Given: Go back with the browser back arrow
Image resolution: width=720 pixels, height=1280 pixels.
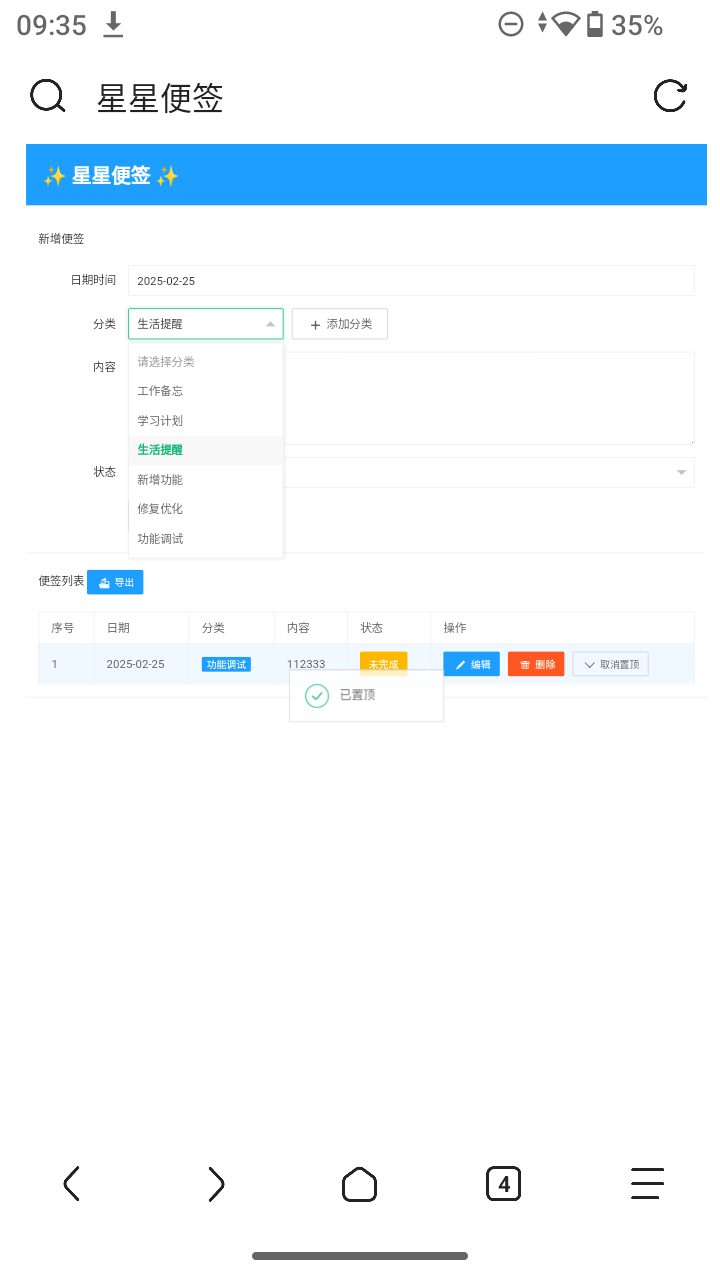Looking at the screenshot, I should coord(71,1184).
